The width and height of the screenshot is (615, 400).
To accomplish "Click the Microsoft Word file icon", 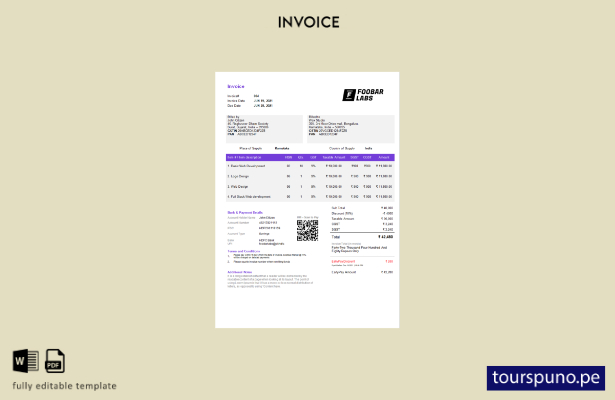I will click(x=26, y=361).
